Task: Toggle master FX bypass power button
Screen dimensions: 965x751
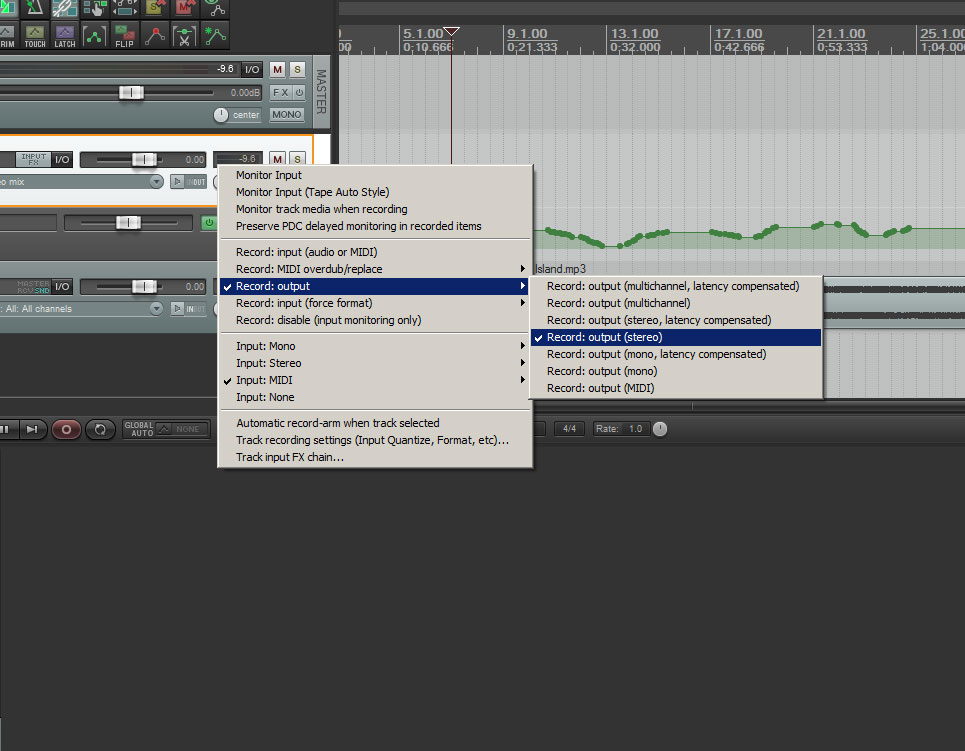Action: point(299,92)
